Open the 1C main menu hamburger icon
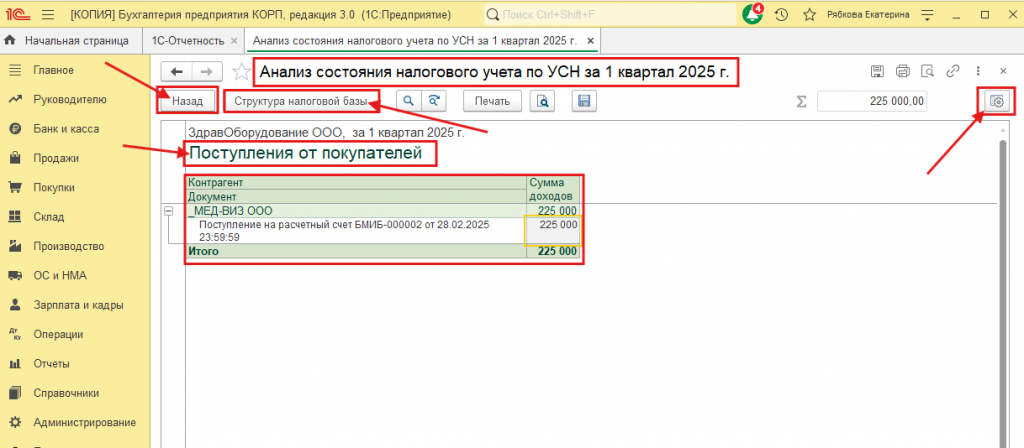The height and width of the screenshot is (448, 1024). point(48,14)
